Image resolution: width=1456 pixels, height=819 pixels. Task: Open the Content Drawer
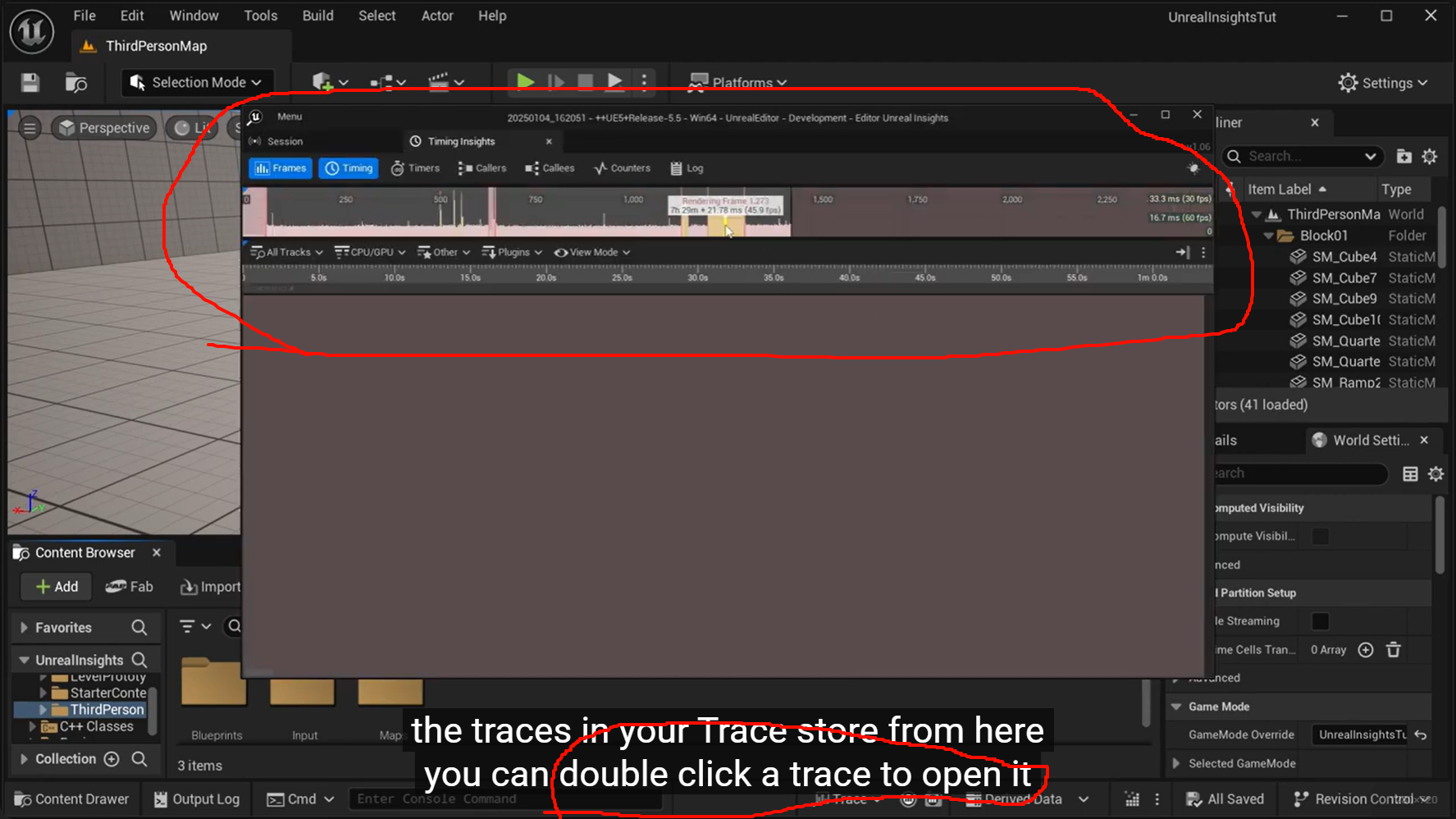[x=71, y=799]
